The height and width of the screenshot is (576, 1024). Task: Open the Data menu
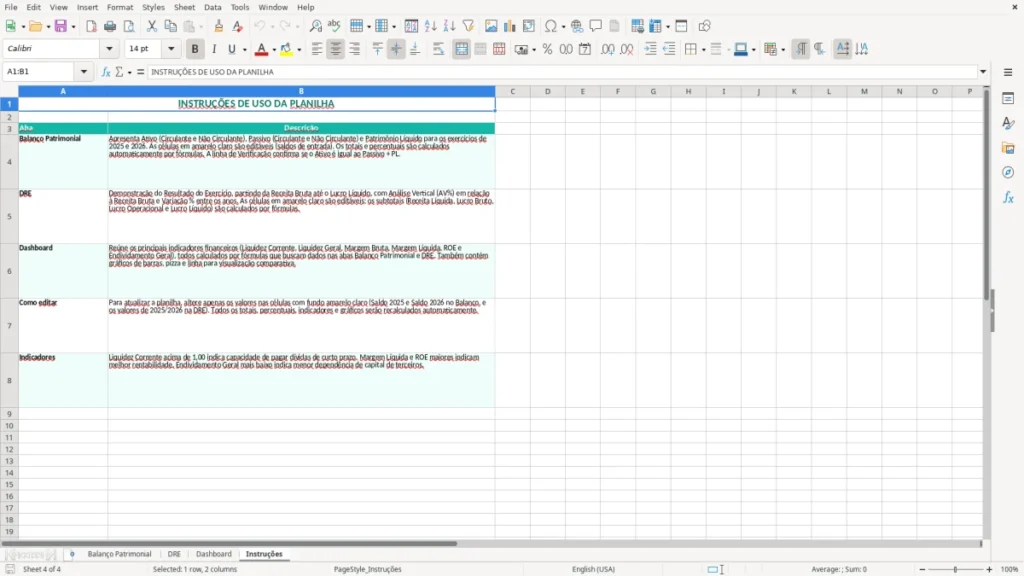(213, 7)
